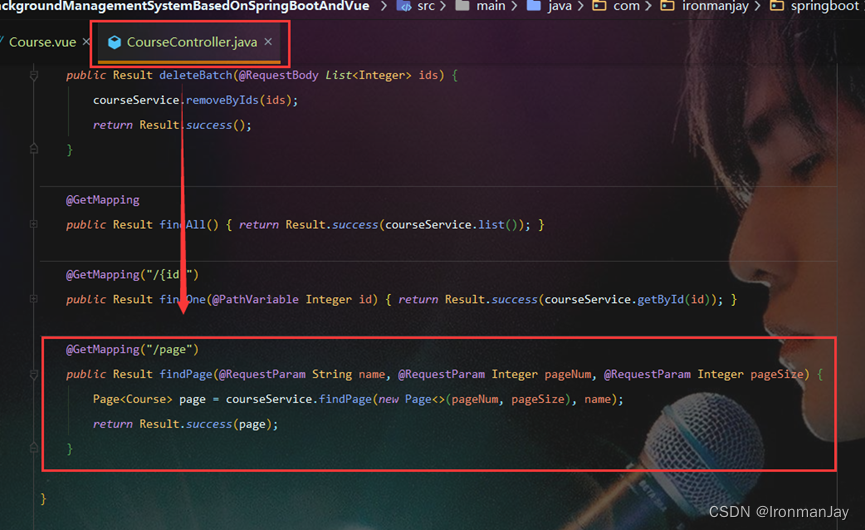Click findPage in the method declaration
This screenshot has height=530, width=865.
point(186,374)
